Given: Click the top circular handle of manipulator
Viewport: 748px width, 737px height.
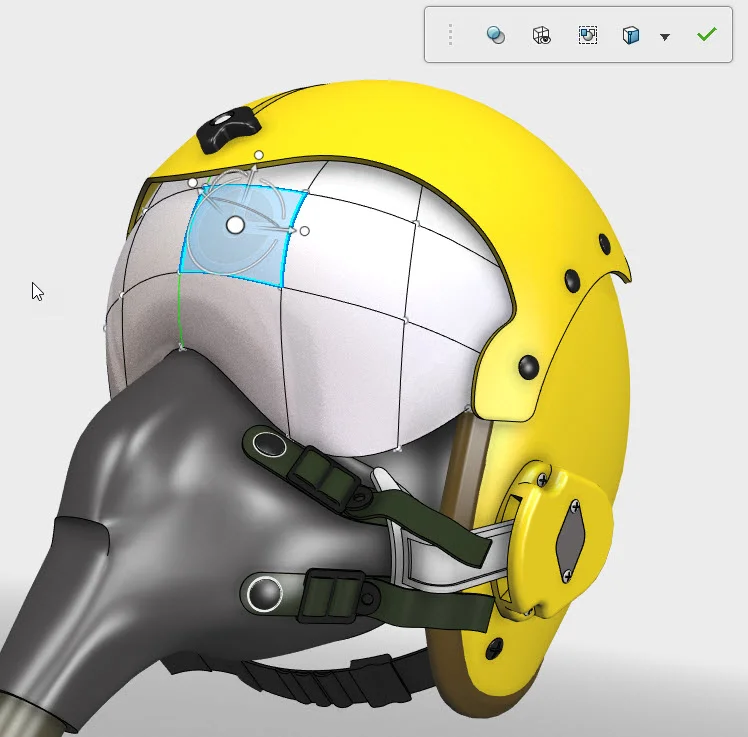Looking at the screenshot, I should pyautogui.click(x=259, y=155).
